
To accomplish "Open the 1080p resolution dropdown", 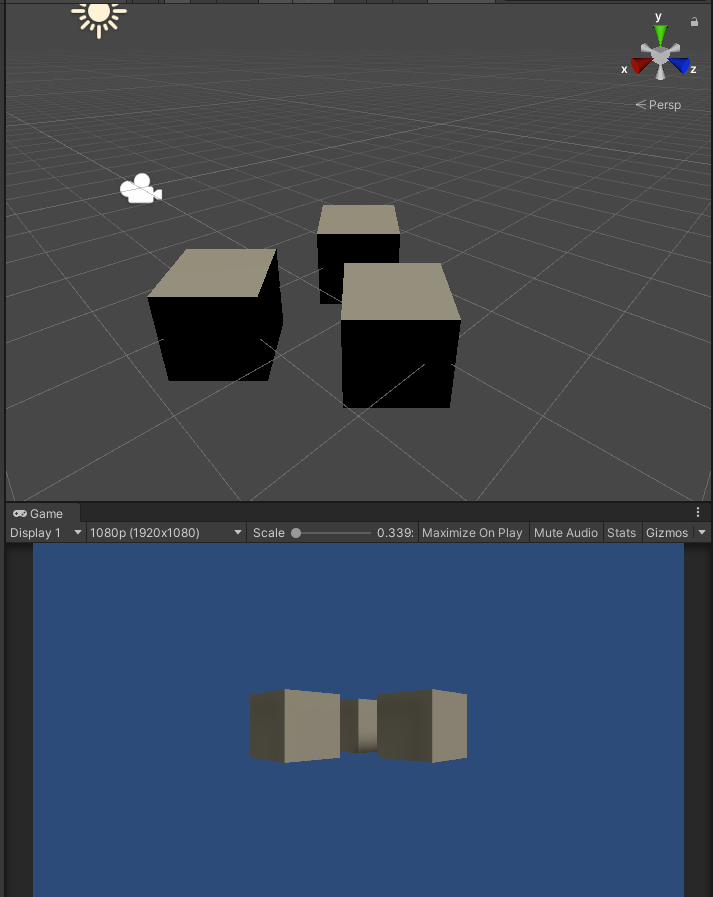I will coord(166,533).
